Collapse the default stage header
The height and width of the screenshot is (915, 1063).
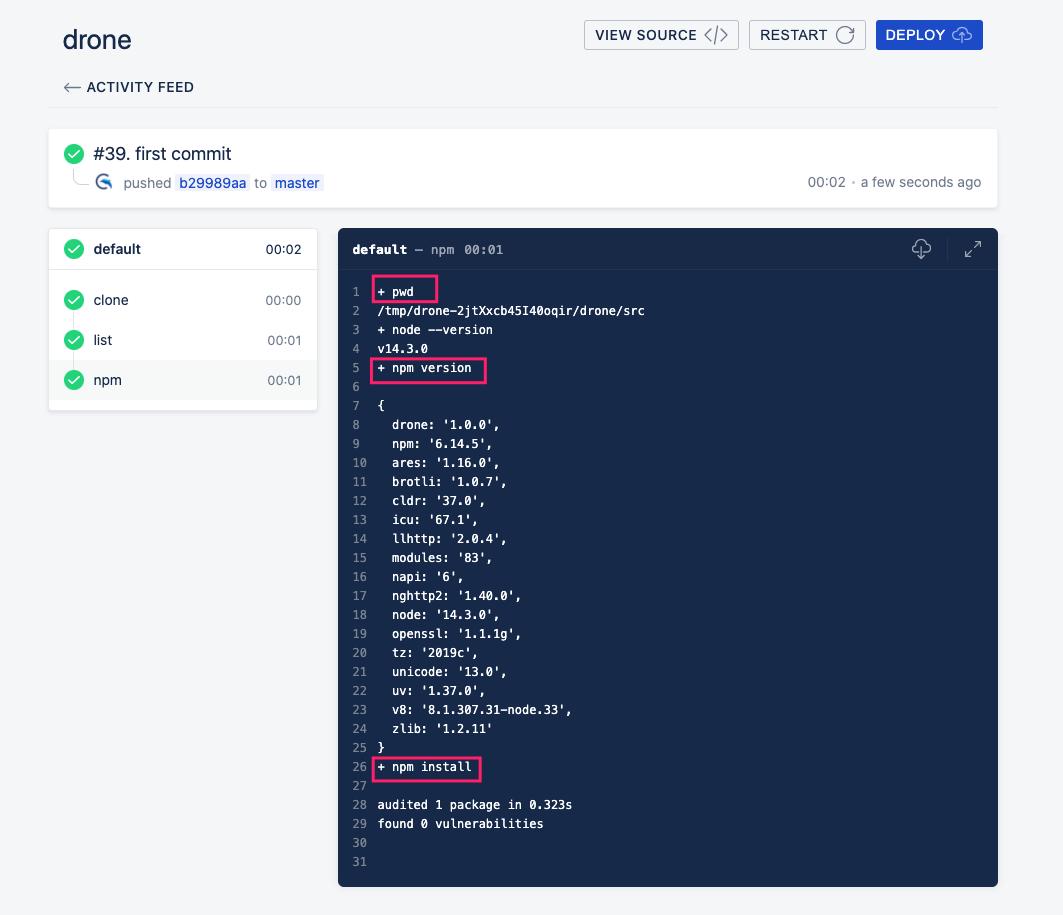tap(183, 249)
